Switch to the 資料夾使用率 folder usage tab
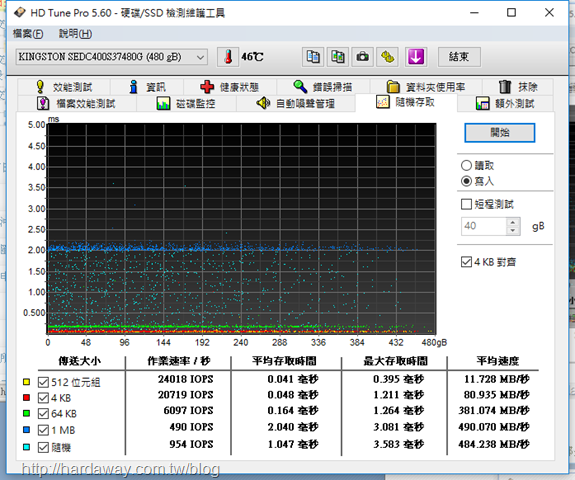 [426, 87]
